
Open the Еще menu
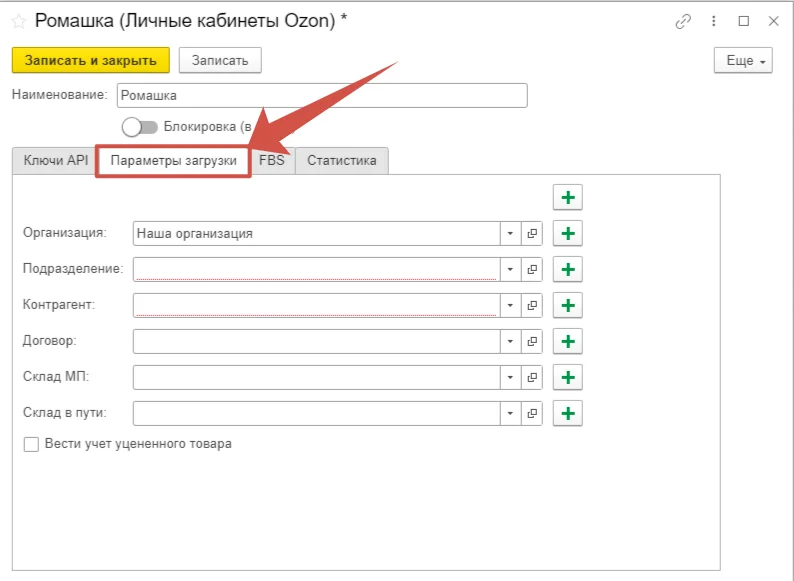743,61
